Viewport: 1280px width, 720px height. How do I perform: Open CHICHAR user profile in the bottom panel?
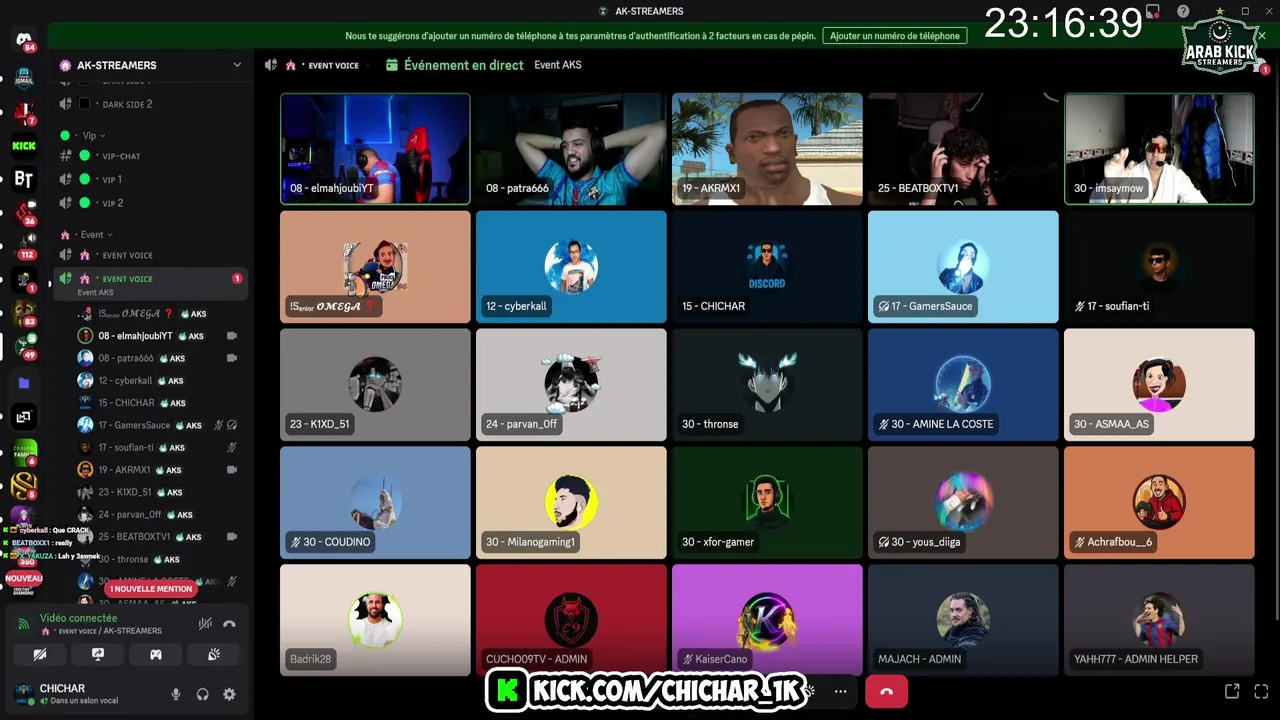point(84,694)
